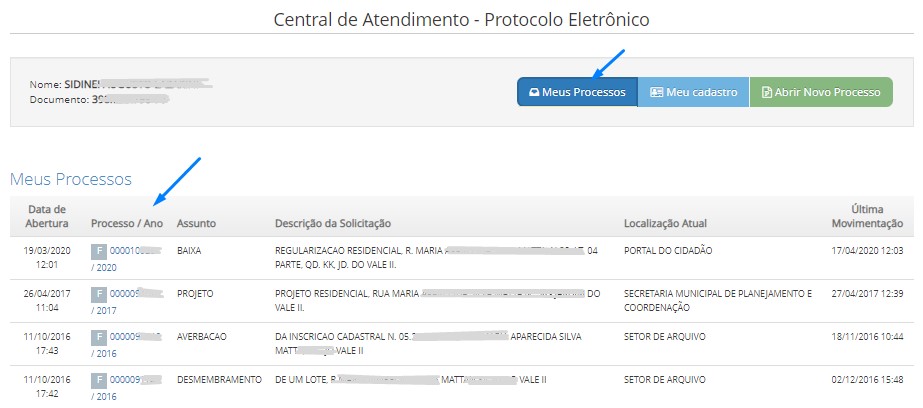923x408 pixels.
Task: Click the Processo / Ano column header
Action: pos(126,222)
